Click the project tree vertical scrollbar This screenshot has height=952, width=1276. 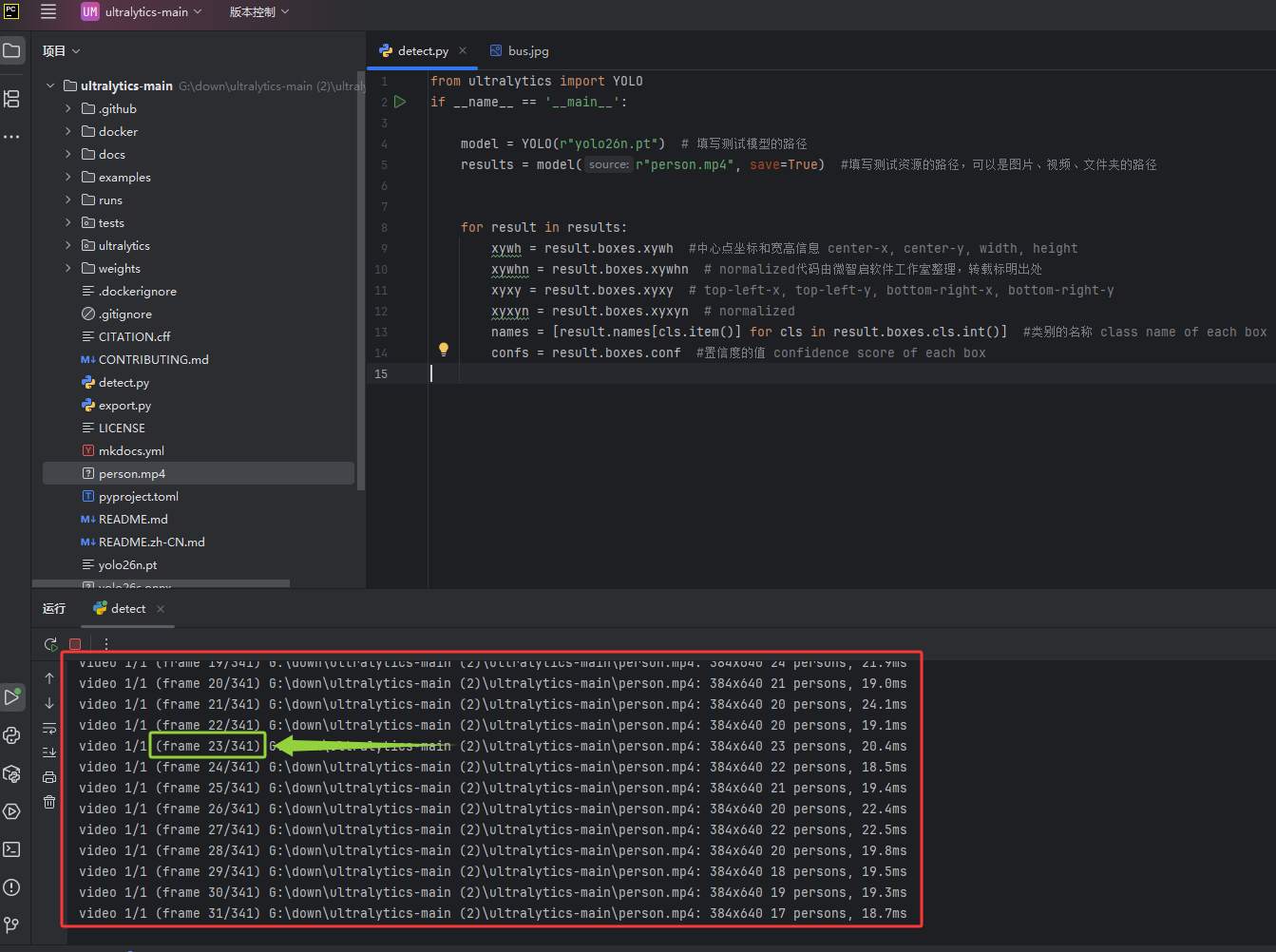361,280
